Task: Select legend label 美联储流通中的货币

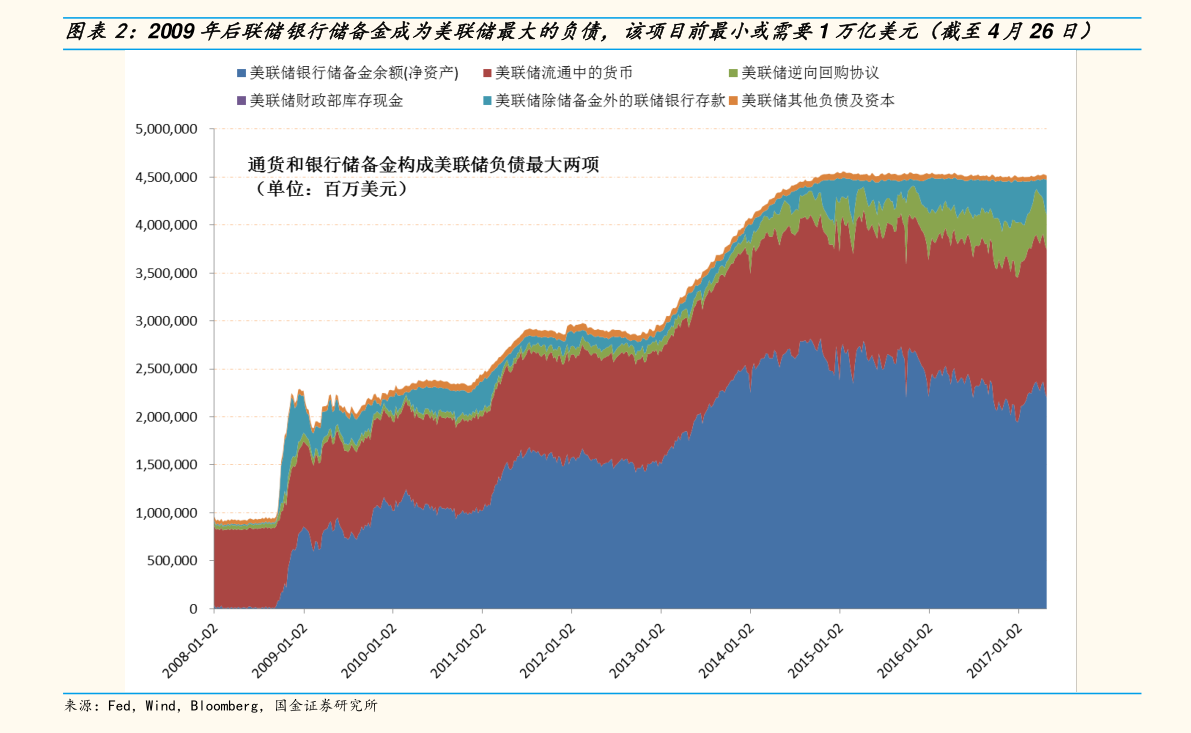Action: (564, 74)
